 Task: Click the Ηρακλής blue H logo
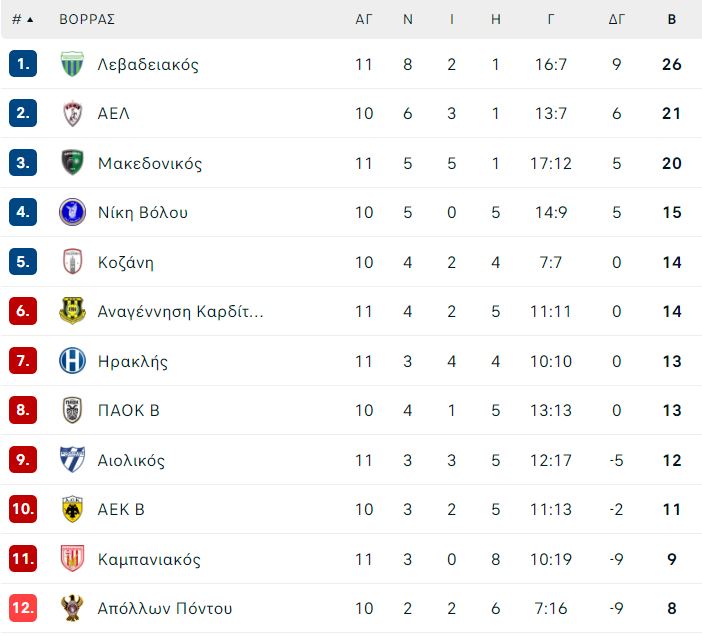pos(72,360)
